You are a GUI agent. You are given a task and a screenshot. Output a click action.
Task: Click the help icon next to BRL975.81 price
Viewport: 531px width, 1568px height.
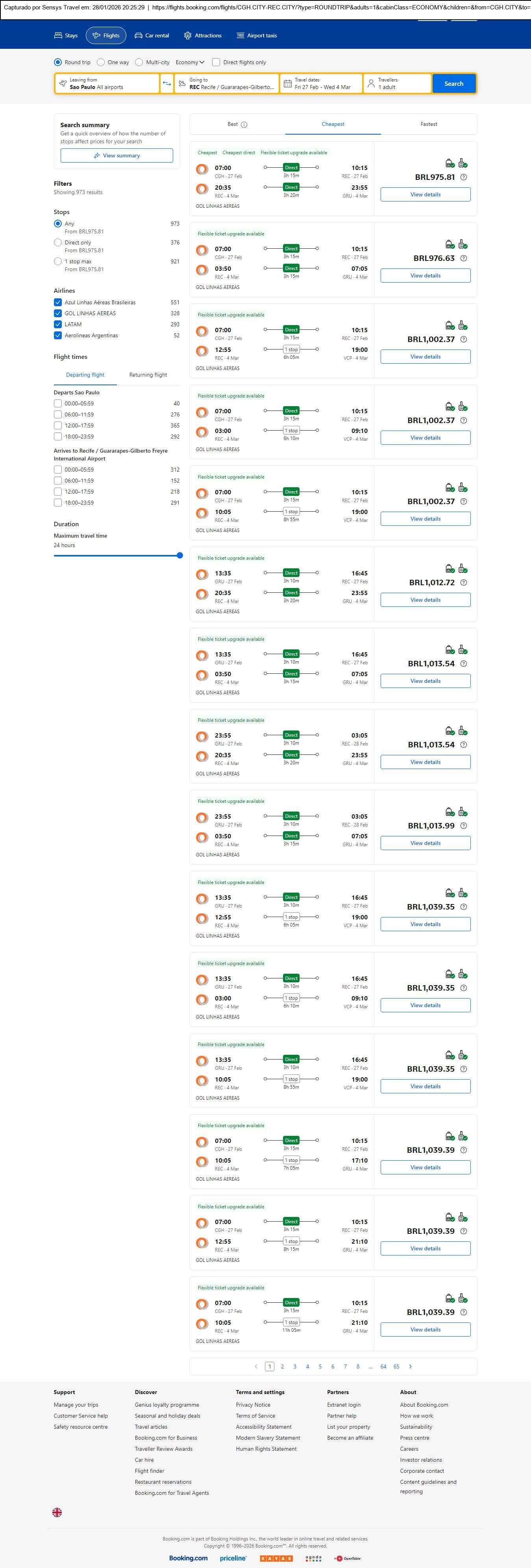tap(463, 177)
